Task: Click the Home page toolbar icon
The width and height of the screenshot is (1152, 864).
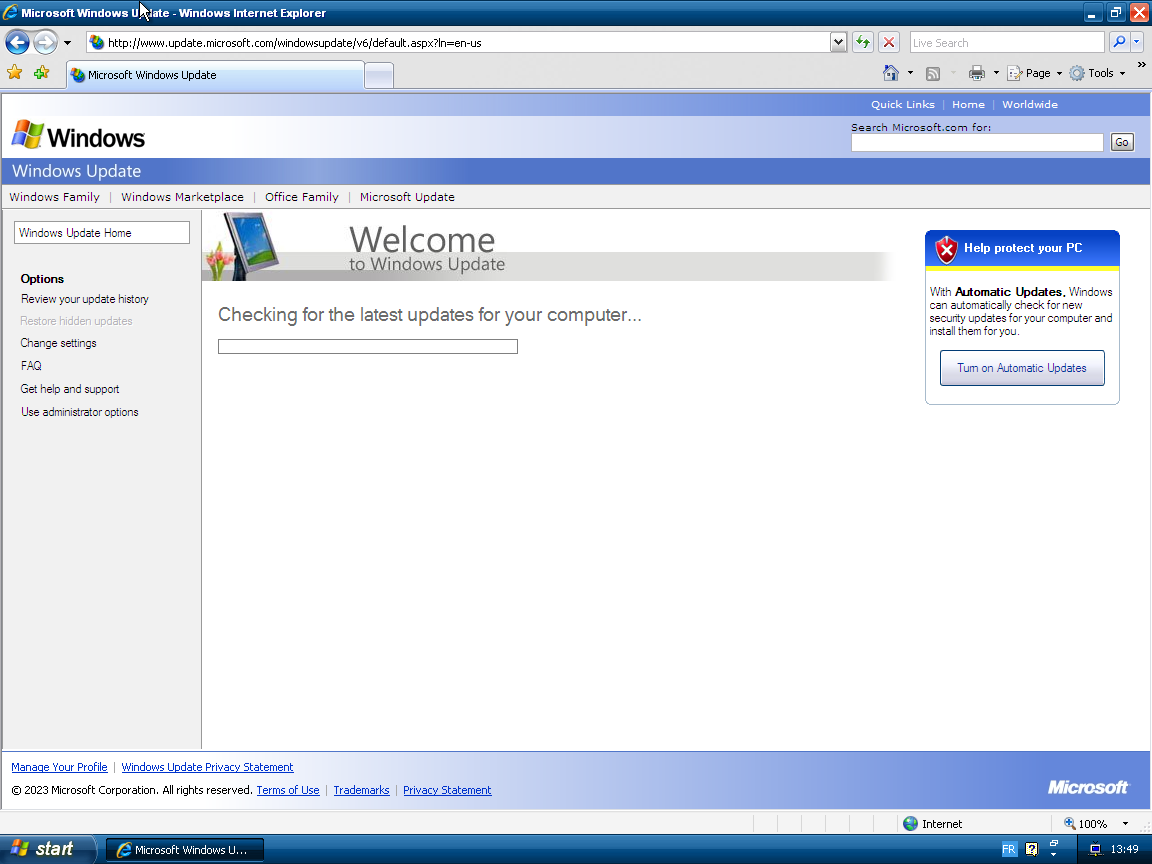Action: coord(890,73)
